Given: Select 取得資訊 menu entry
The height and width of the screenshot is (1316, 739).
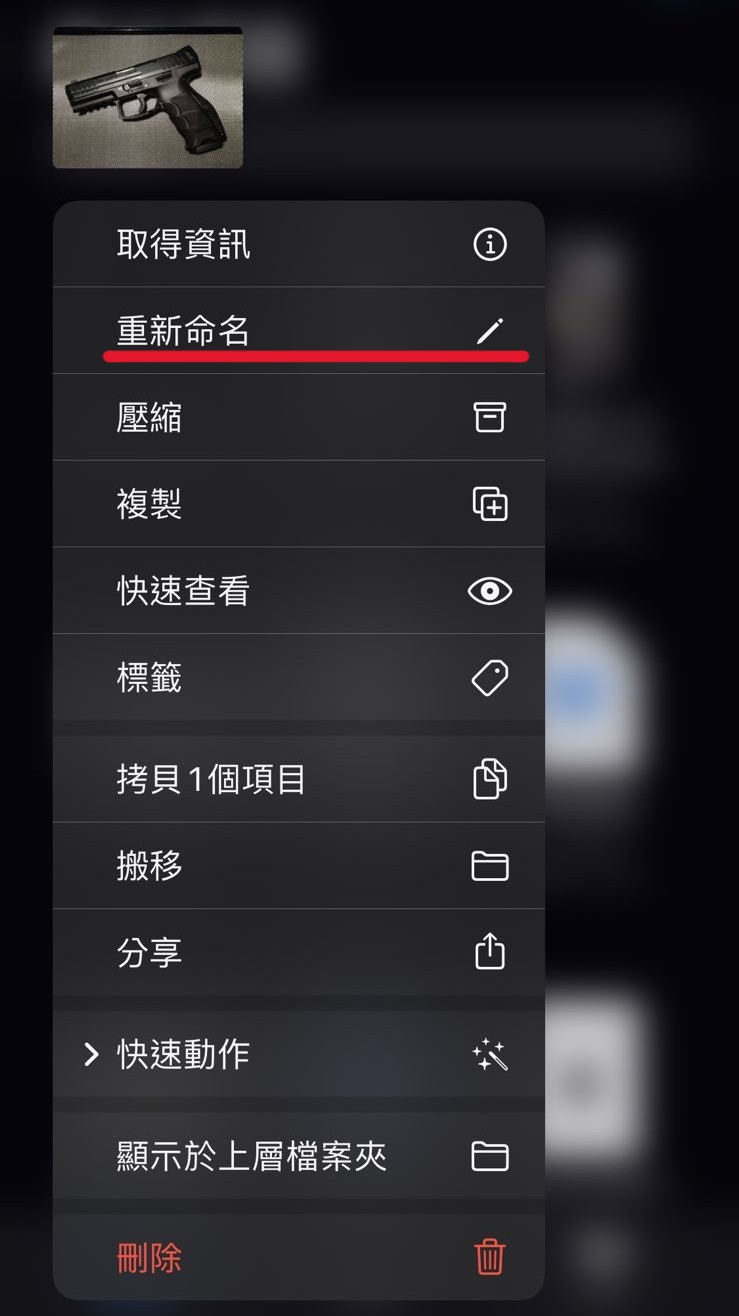Looking at the screenshot, I should (x=299, y=244).
